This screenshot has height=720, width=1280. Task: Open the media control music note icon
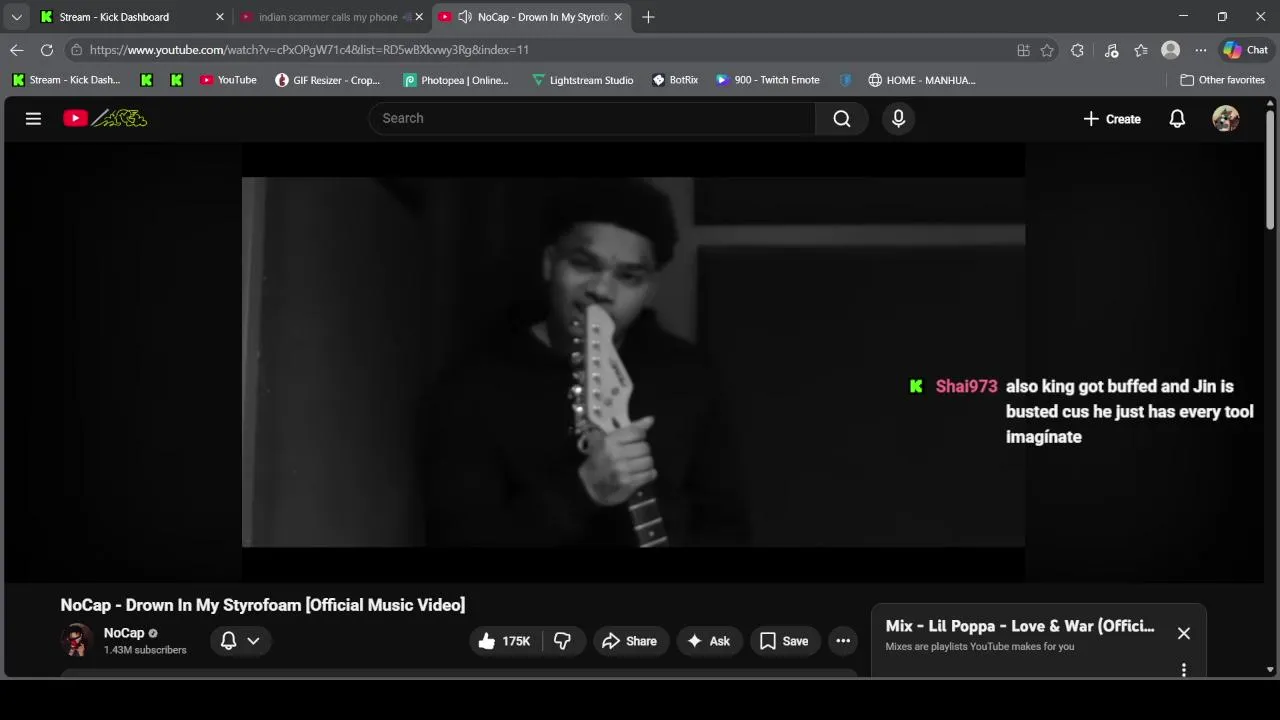tap(1111, 50)
